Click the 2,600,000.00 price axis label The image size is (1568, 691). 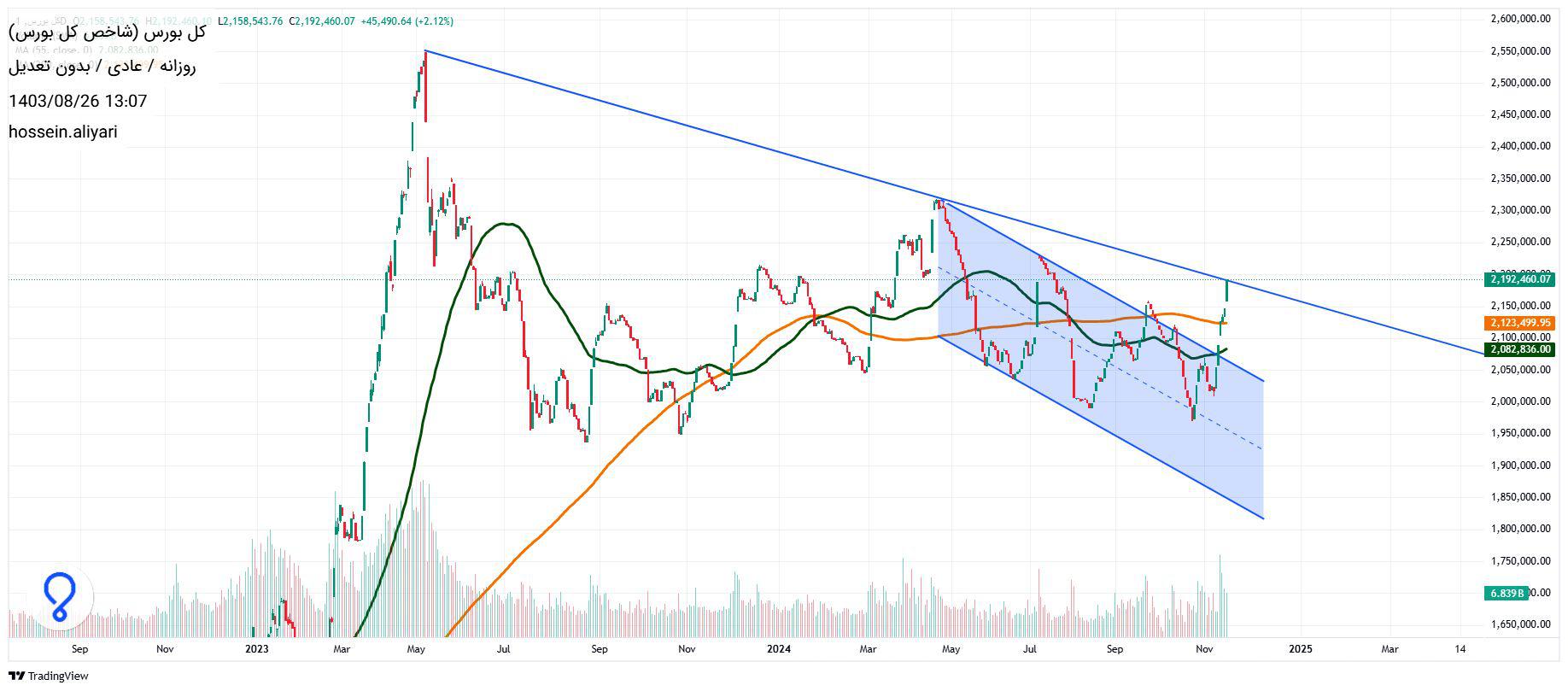tap(1520, 19)
